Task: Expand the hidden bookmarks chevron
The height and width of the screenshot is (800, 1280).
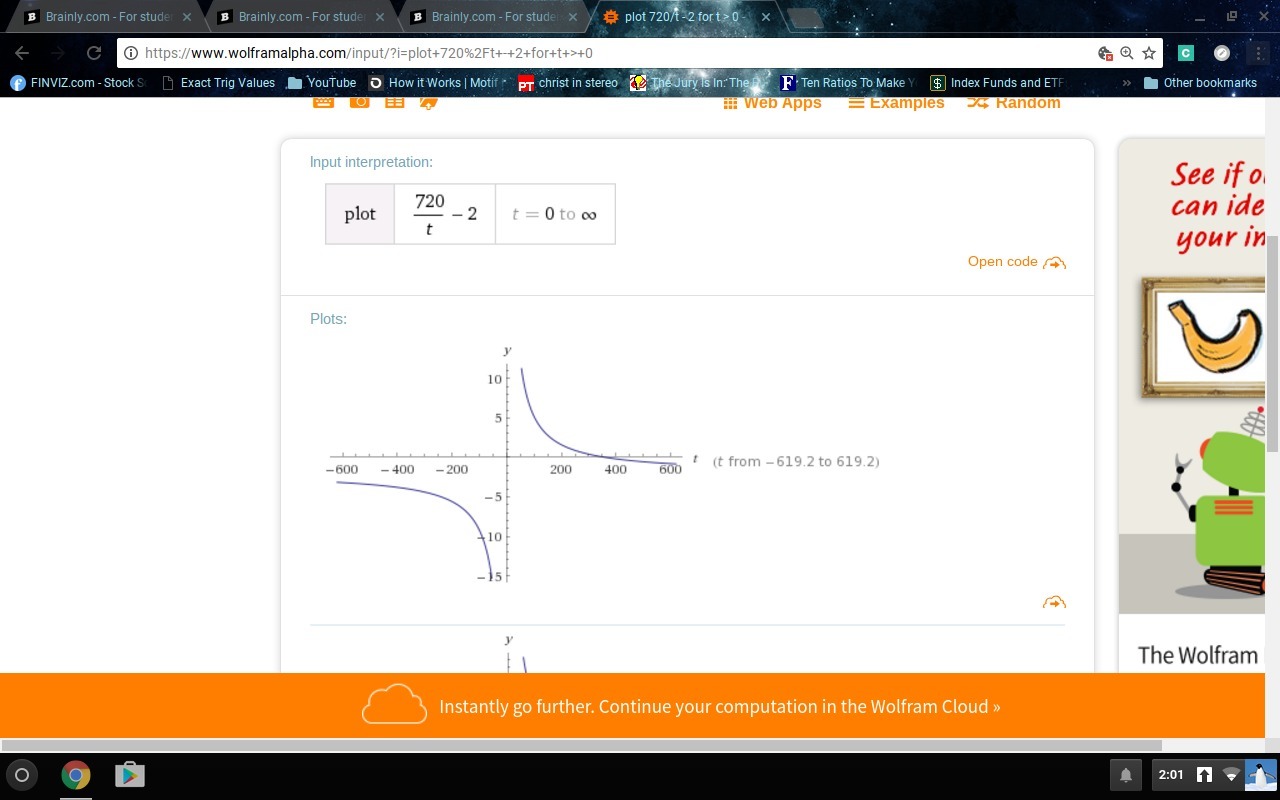Action: click(x=1126, y=83)
